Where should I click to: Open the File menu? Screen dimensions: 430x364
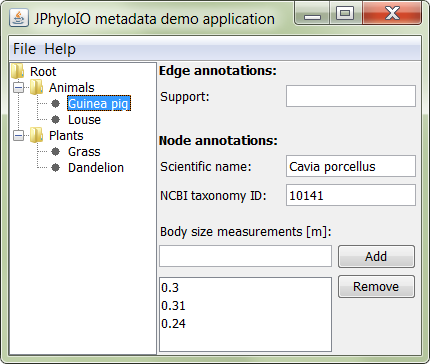tap(24, 49)
